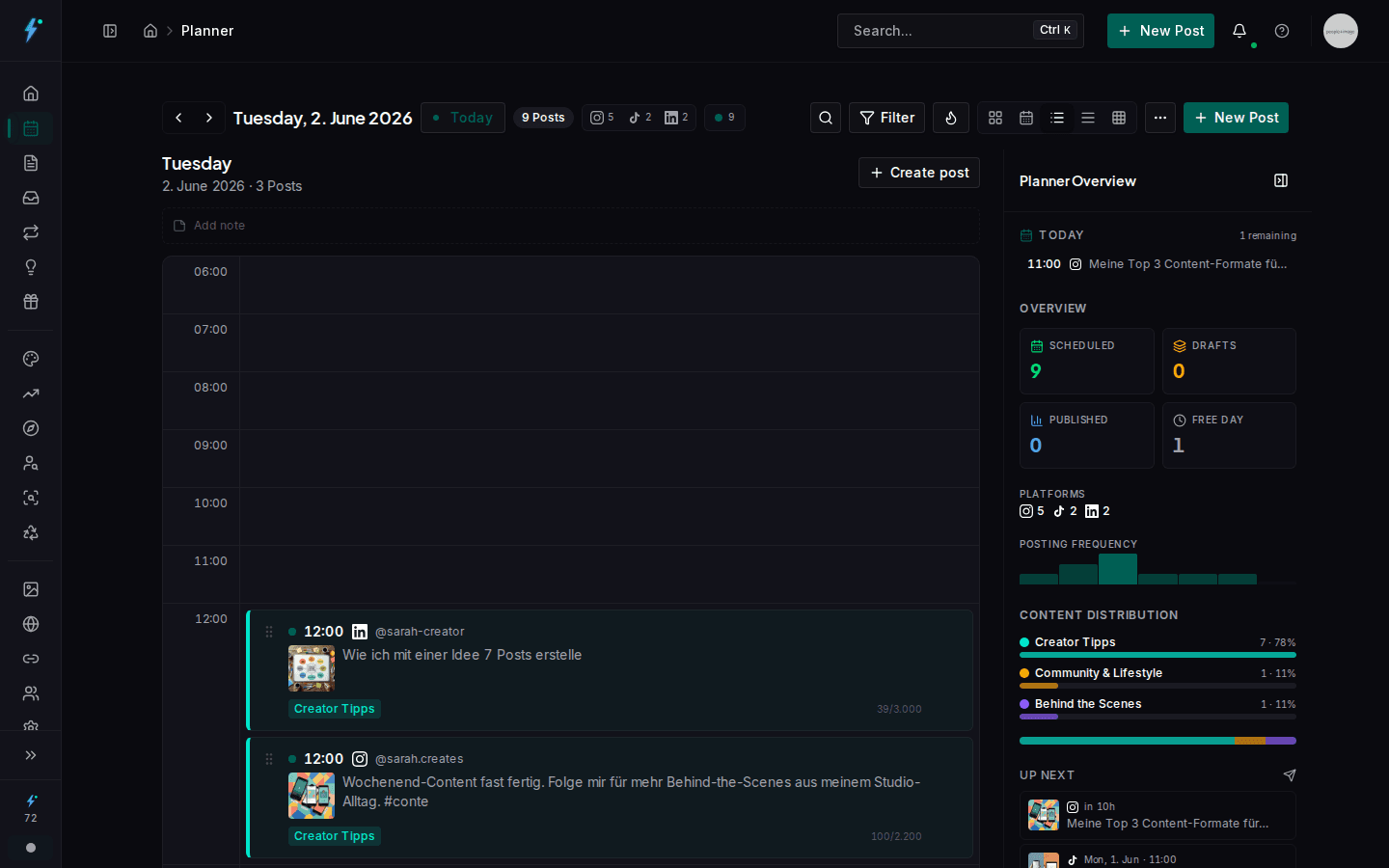
Task: Switch to the four-squares board view
Action: click(995, 118)
